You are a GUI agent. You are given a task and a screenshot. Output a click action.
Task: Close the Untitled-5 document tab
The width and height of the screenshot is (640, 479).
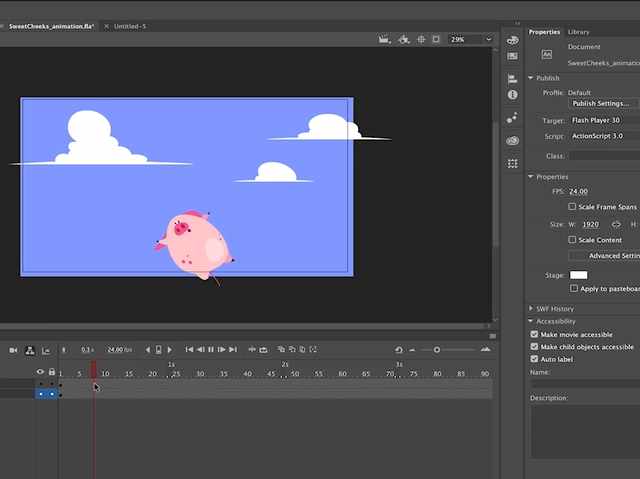107,26
